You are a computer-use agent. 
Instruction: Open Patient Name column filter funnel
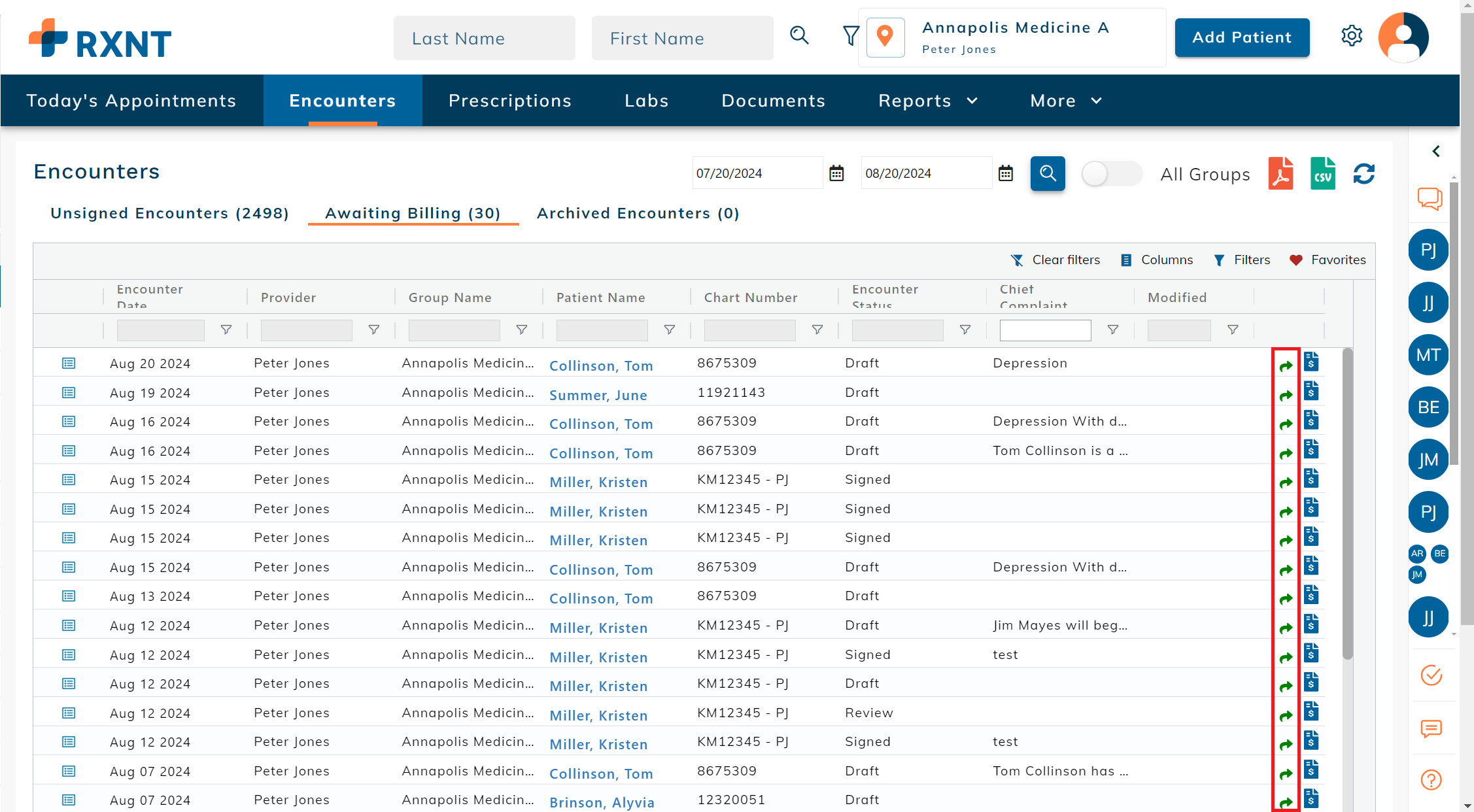669,330
